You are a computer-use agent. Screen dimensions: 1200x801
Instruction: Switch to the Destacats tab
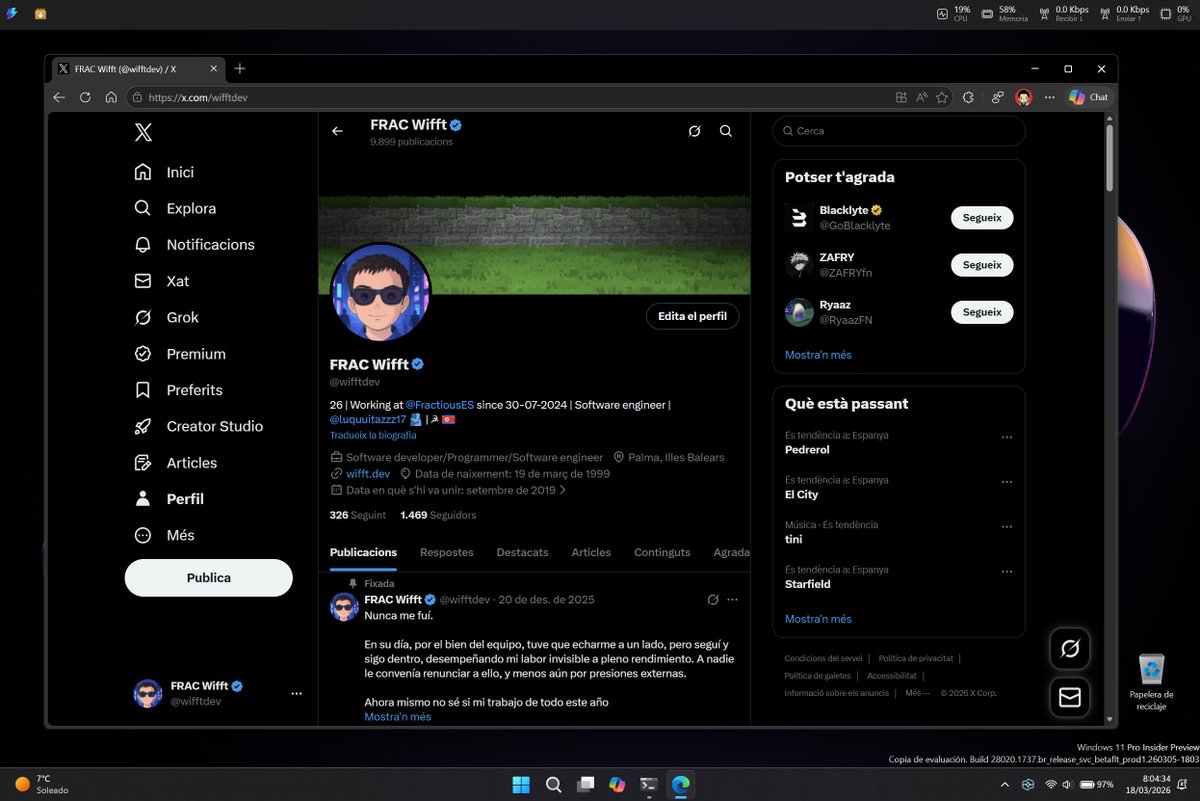pos(522,552)
